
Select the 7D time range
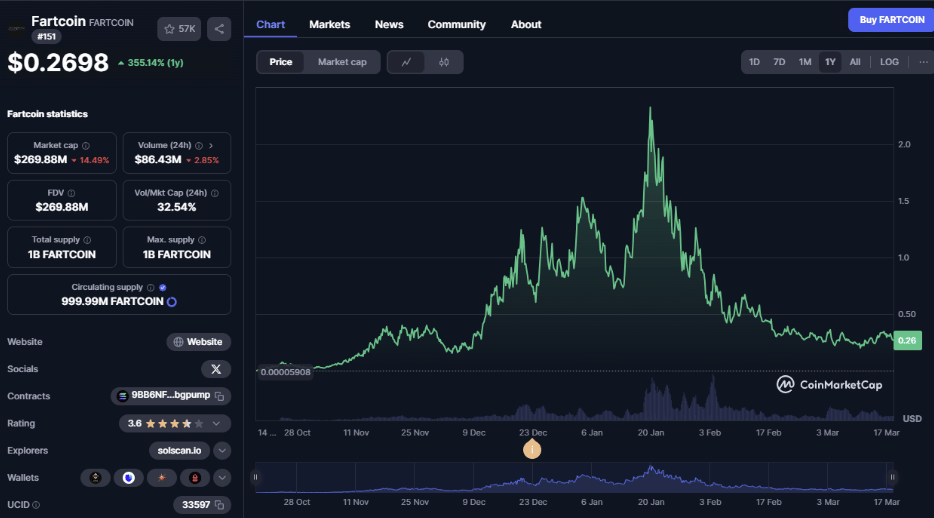coord(779,62)
